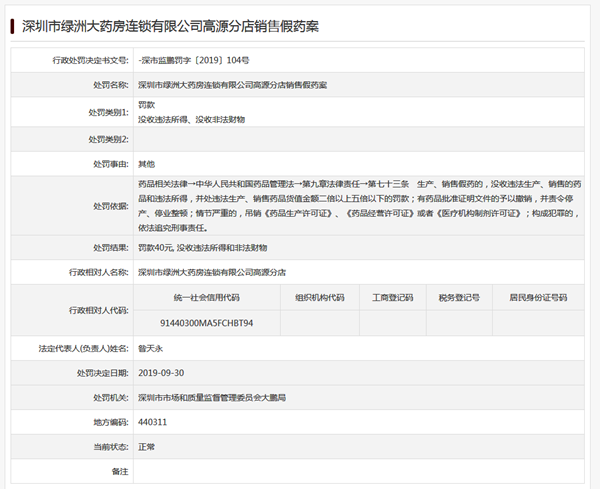Click the 当前状态 value 正常
Image resolution: width=600 pixels, height=489 pixels.
[x=147, y=446]
